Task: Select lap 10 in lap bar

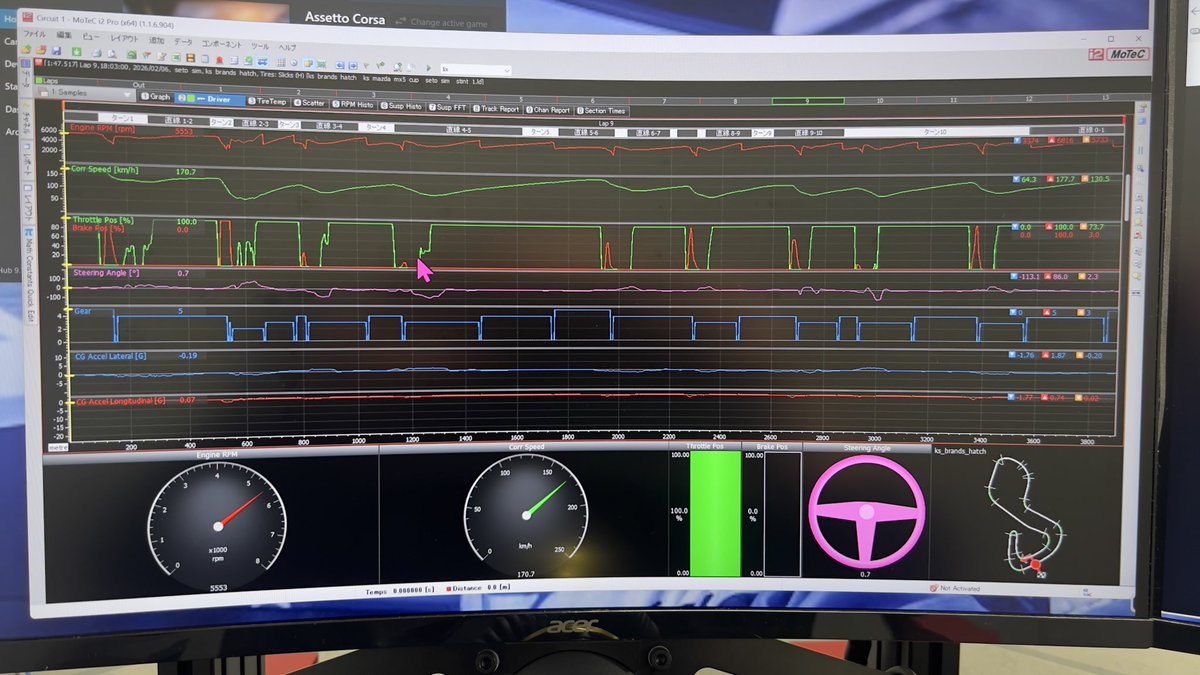Action: [880, 100]
